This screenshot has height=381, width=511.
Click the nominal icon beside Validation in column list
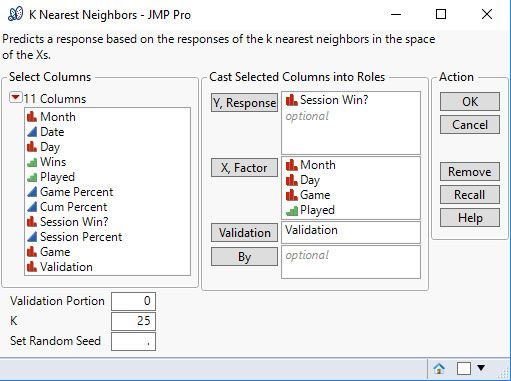point(32,267)
